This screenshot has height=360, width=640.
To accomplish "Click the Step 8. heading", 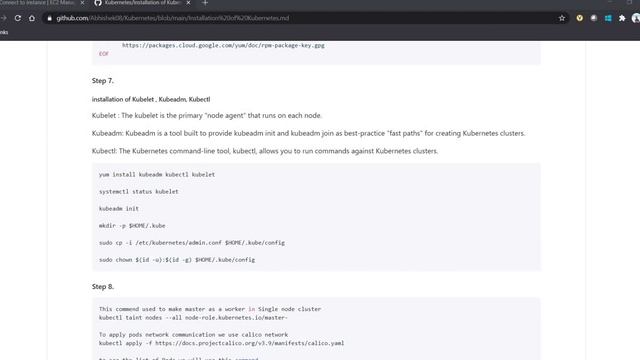I will click(x=103, y=287).
